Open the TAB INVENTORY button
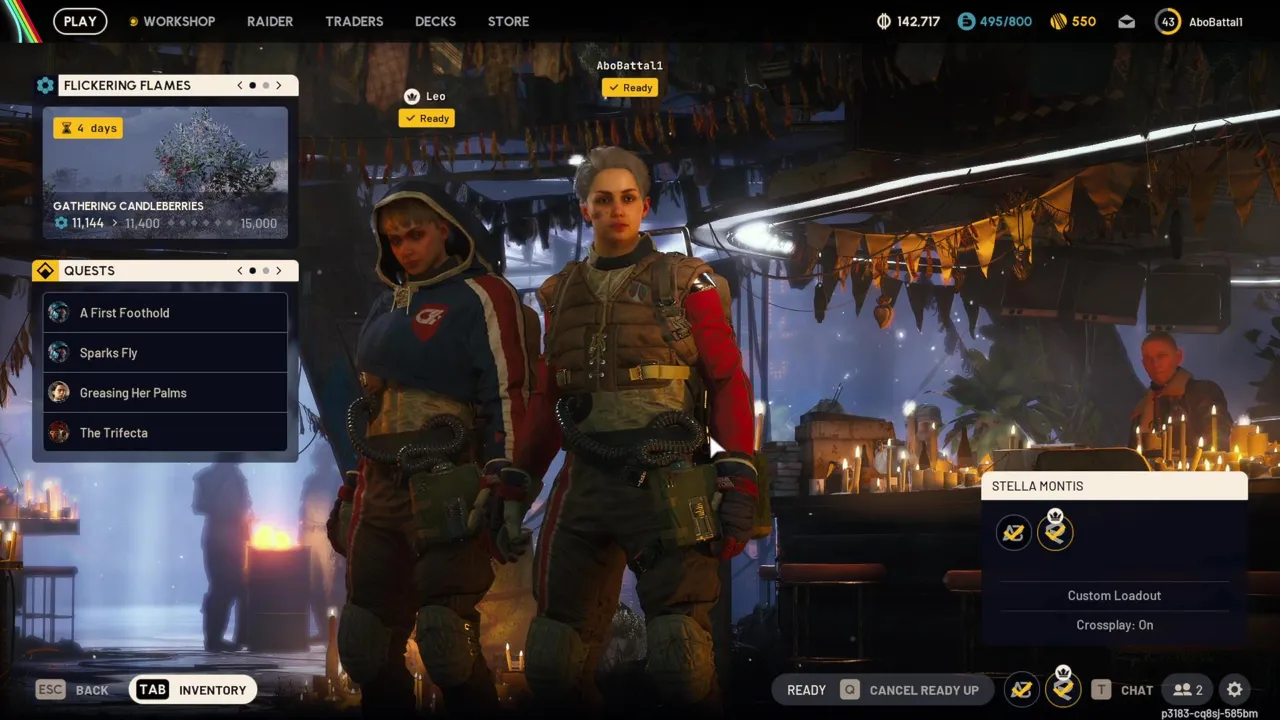This screenshot has width=1280, height=720. 193,690
